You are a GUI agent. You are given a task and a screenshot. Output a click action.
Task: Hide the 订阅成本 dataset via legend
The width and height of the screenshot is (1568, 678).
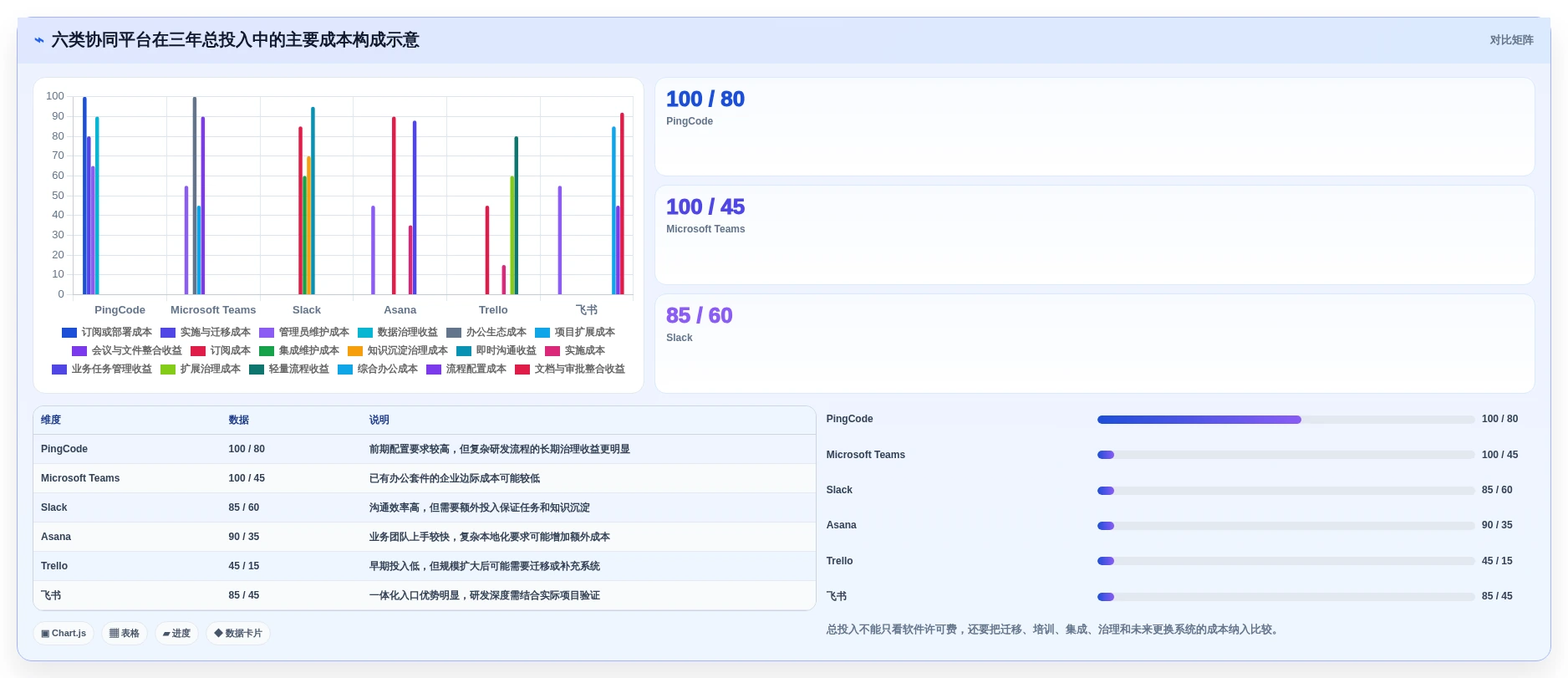coord(221,351)
